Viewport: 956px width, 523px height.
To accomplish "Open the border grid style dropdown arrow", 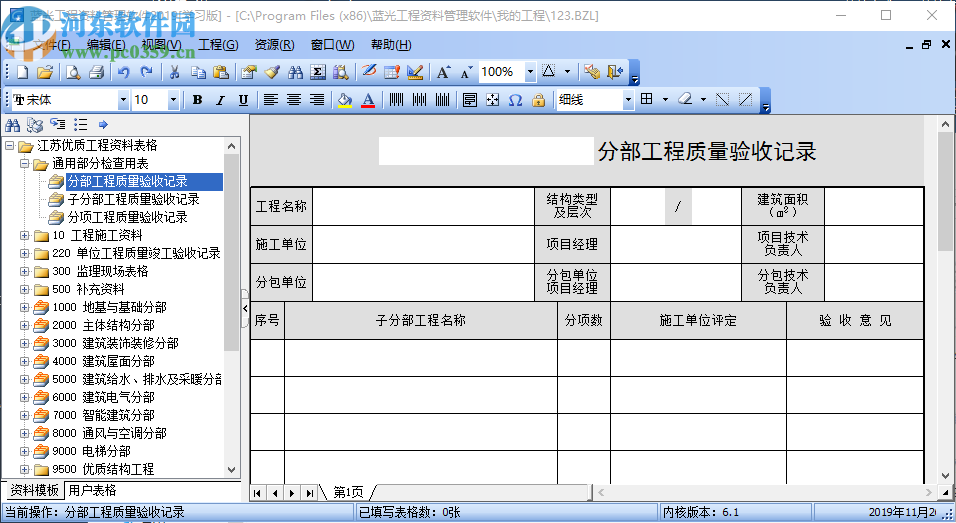I will [x=665, y=99].
